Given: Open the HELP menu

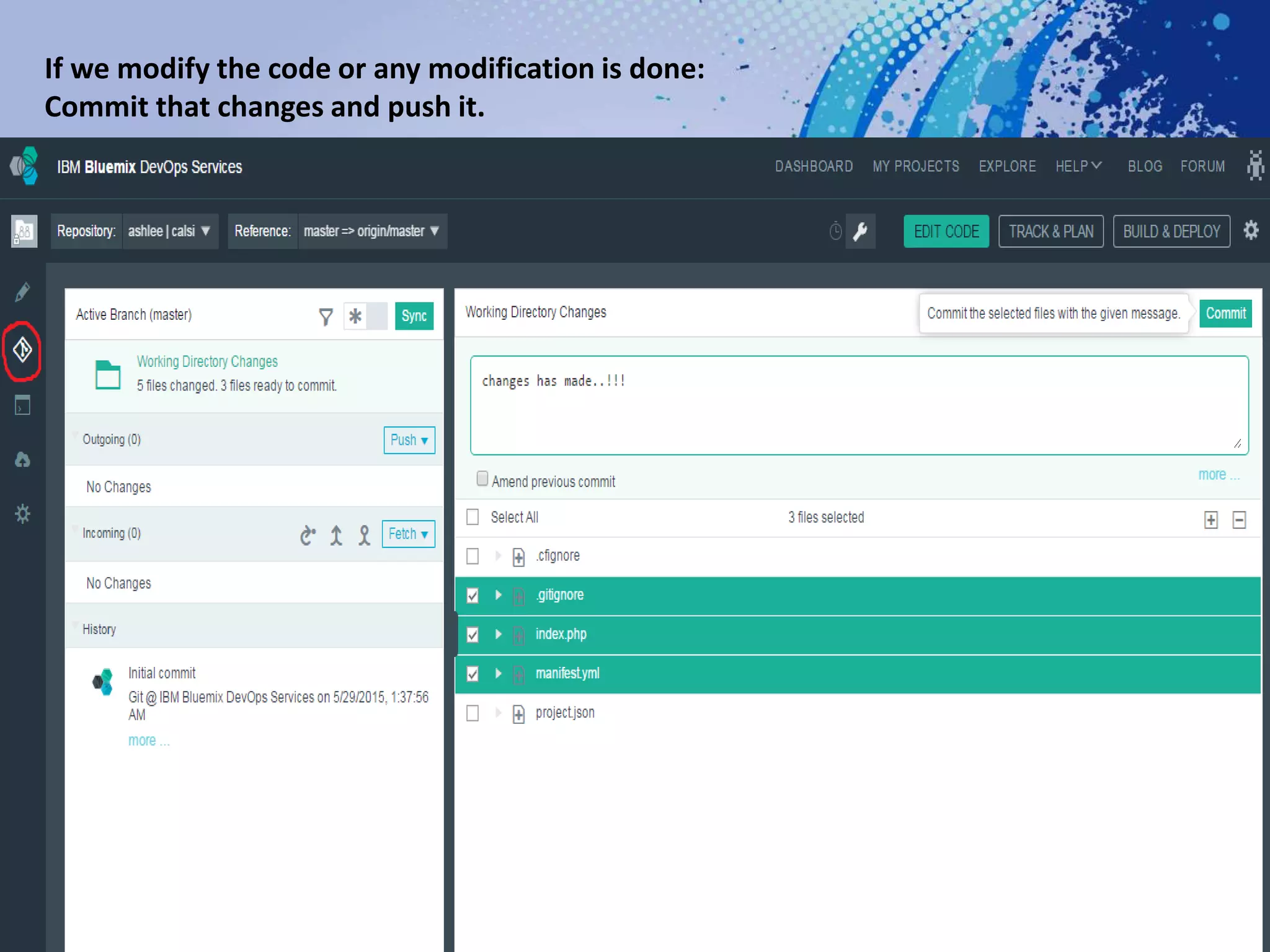Looking at the screenshot, I should [1078, 166].
